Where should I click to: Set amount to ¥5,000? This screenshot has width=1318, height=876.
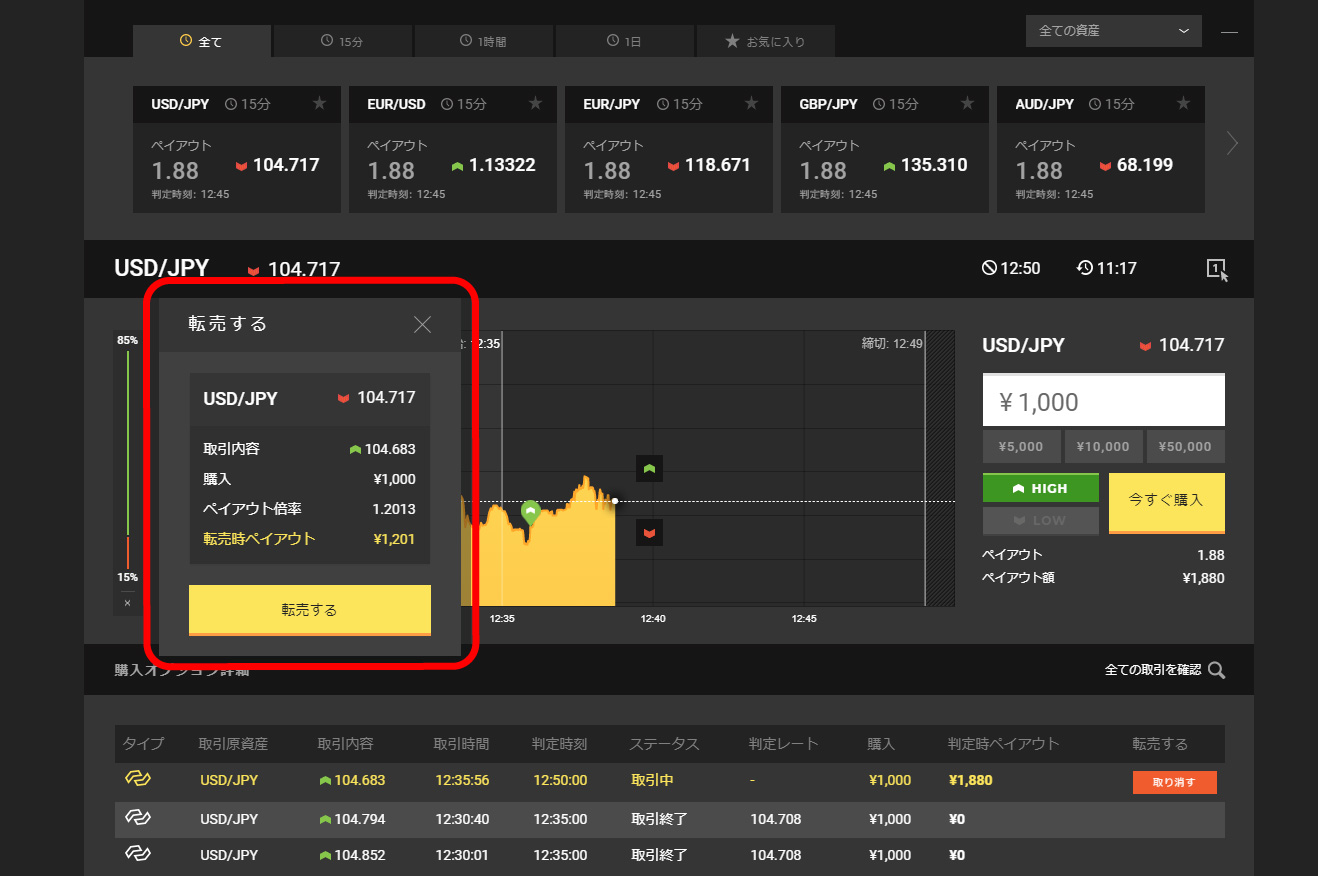1021,447
